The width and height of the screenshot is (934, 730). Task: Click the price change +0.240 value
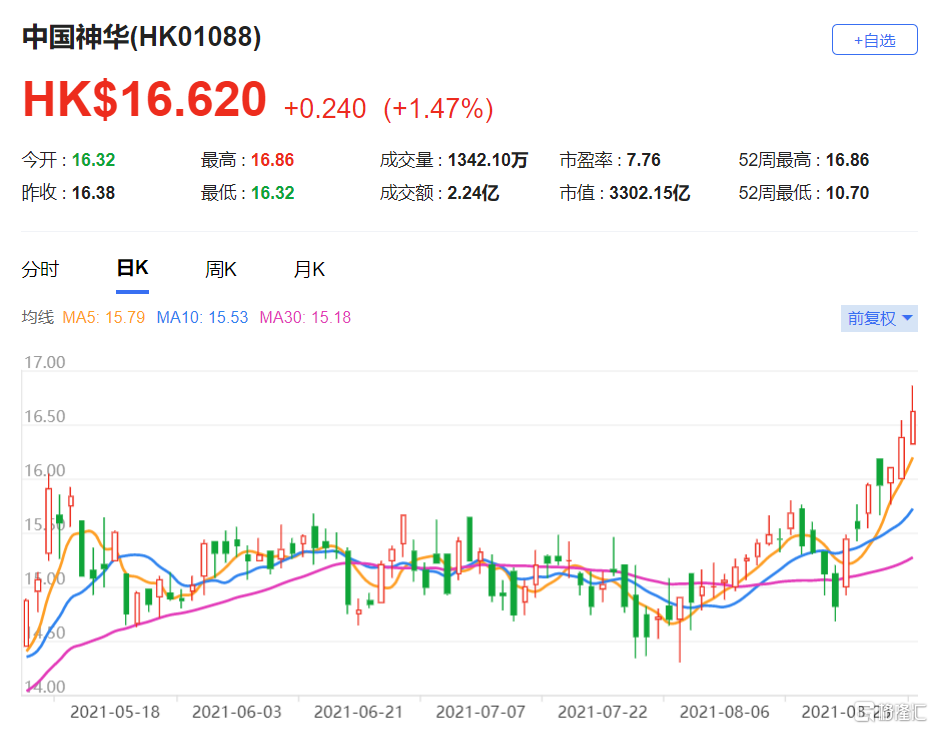tap(325, 109)
